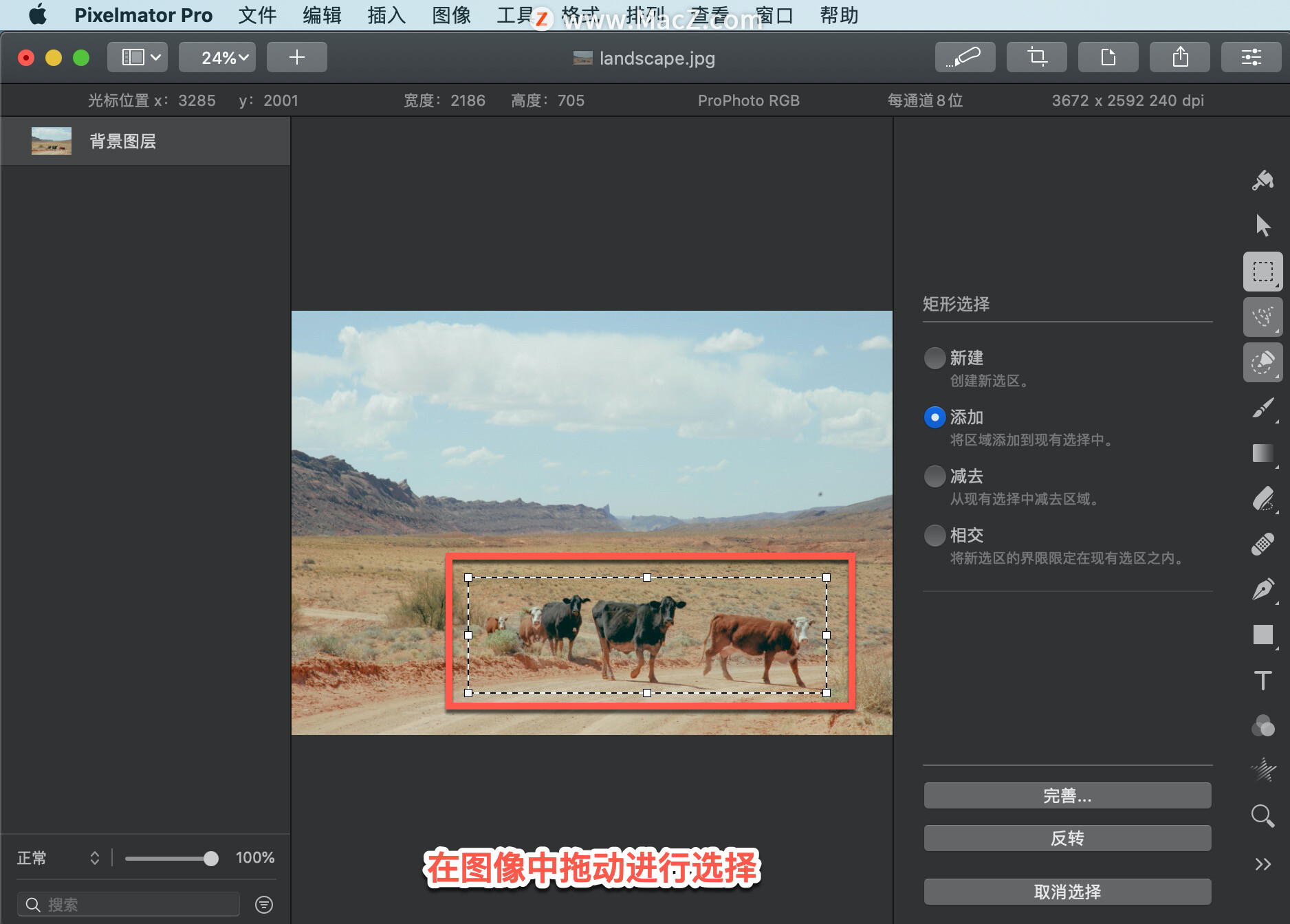
Task: Choose the 添加 selection mode
Action: tap(934, 417)
